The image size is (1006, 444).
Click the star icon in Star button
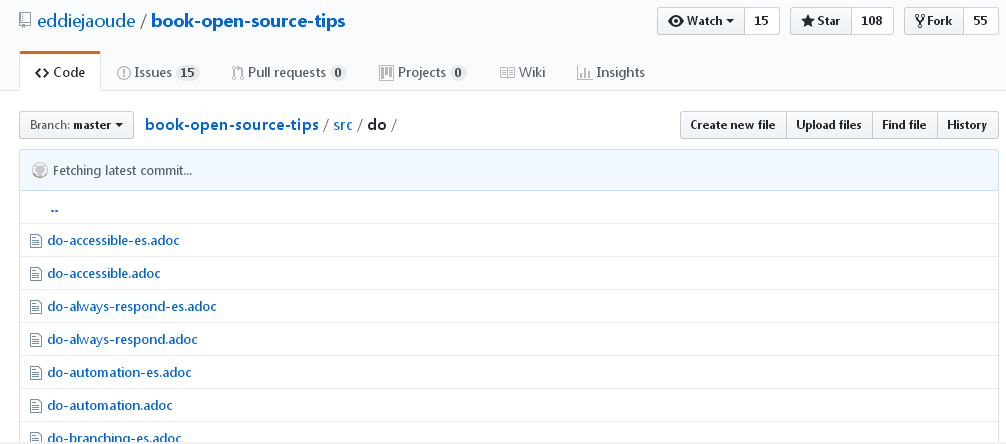click(x=808, y=21)
